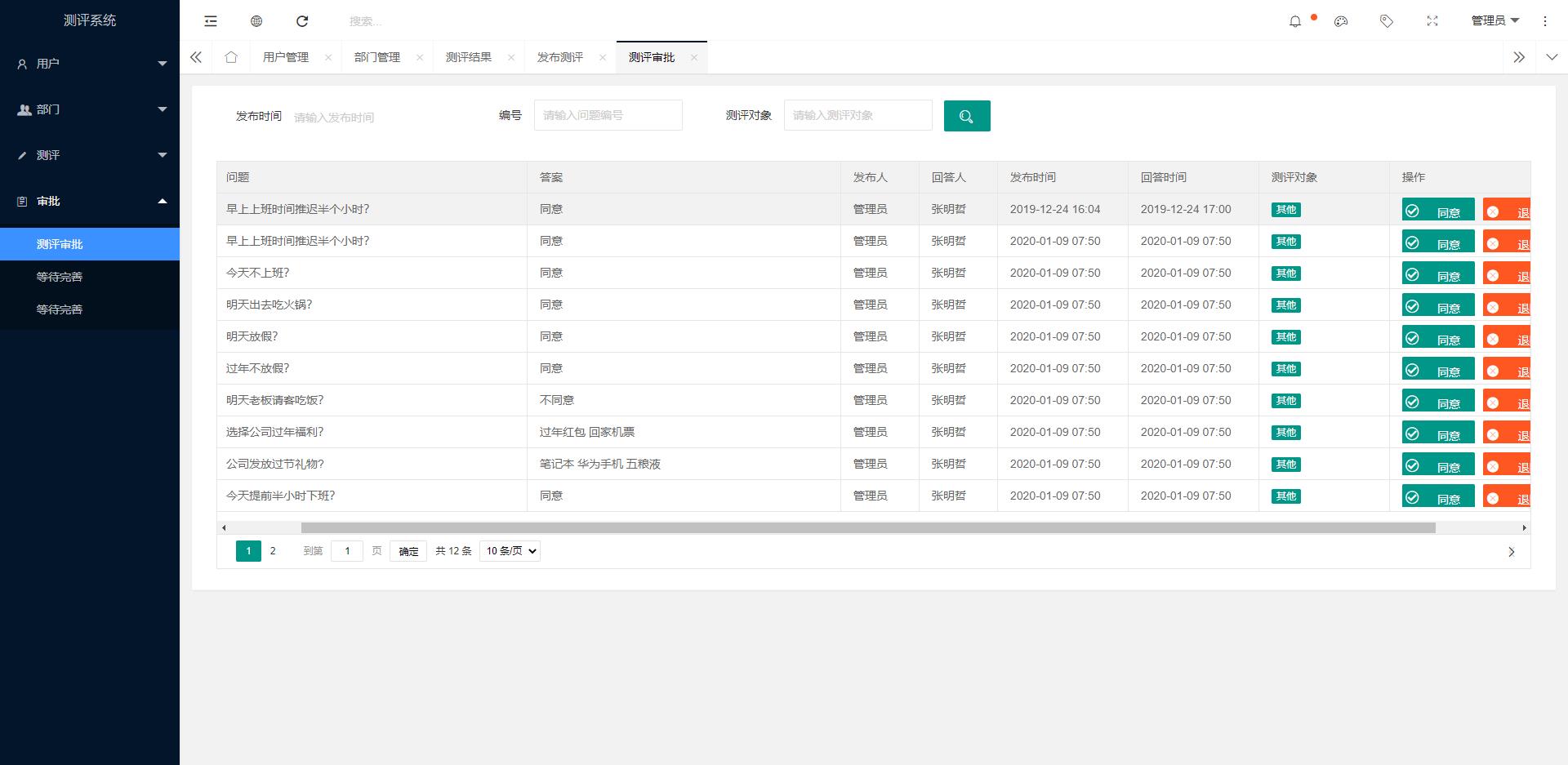Reject 公司发放过节礼物? with orange button
Viewport: 1568px width, 765px height.
pyautogui.click(x=1507, y=465)
